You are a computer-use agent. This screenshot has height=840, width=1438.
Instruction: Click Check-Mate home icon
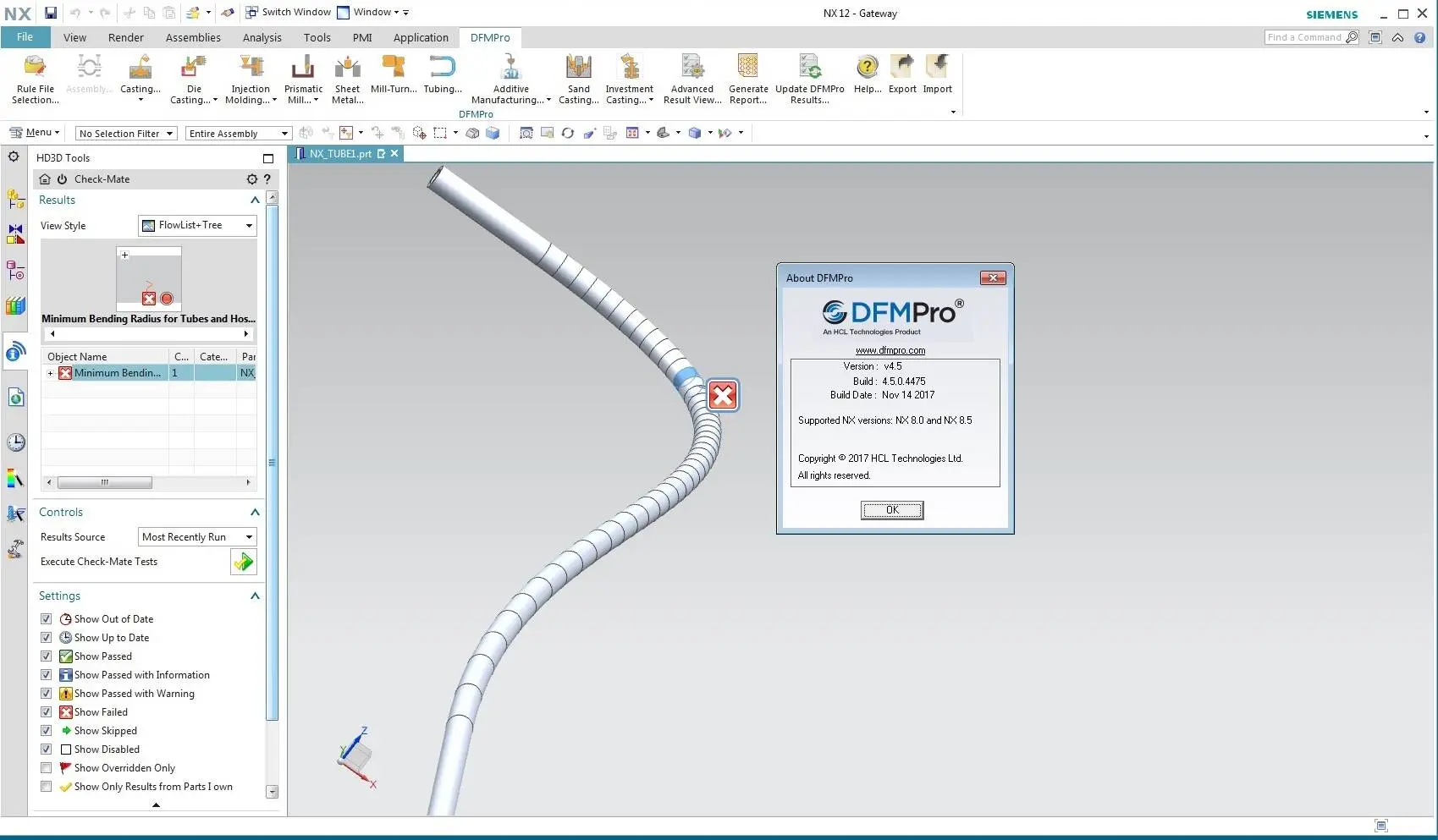click(45, 179)
